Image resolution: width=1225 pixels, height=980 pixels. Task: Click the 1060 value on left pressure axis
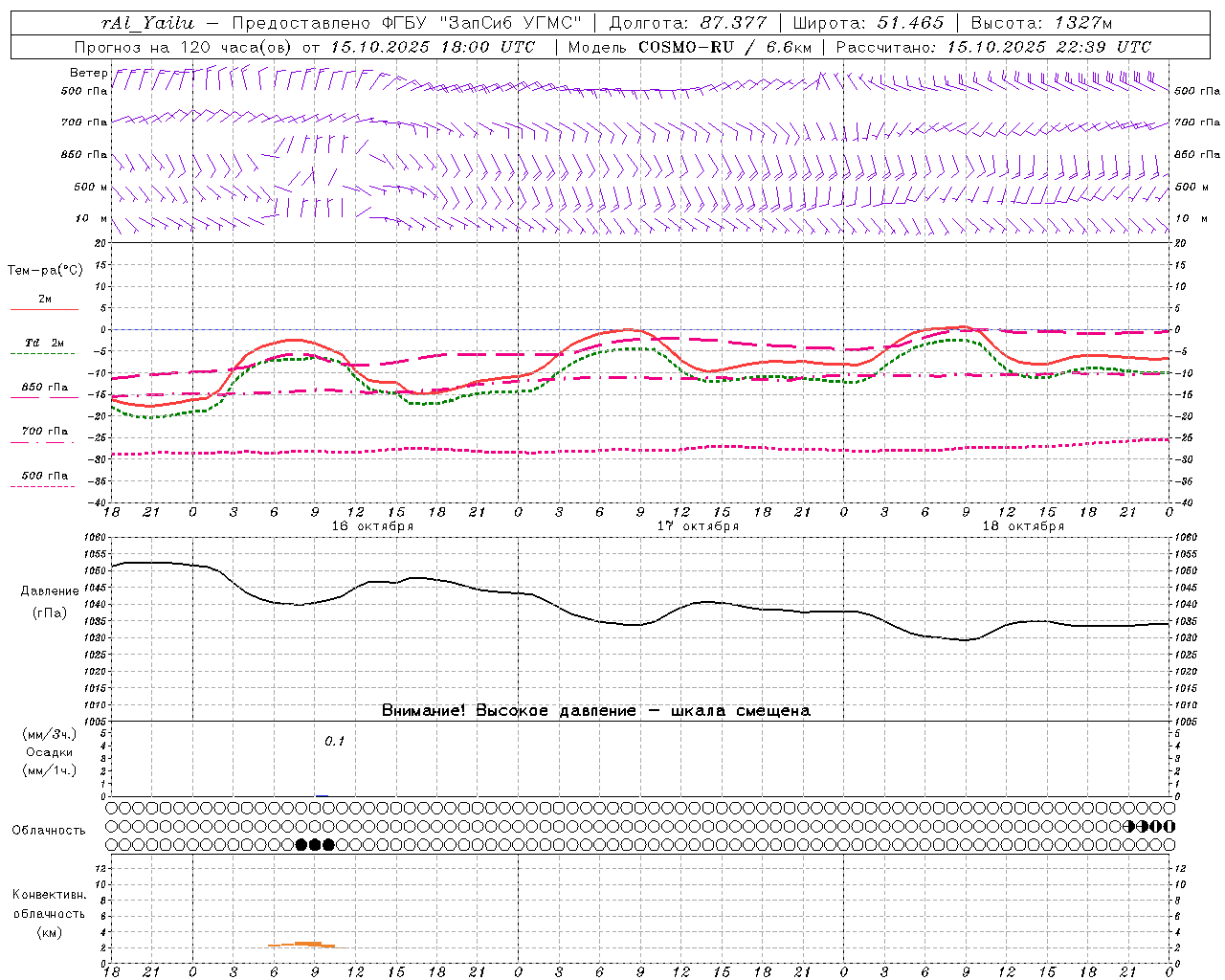(96, 537)
